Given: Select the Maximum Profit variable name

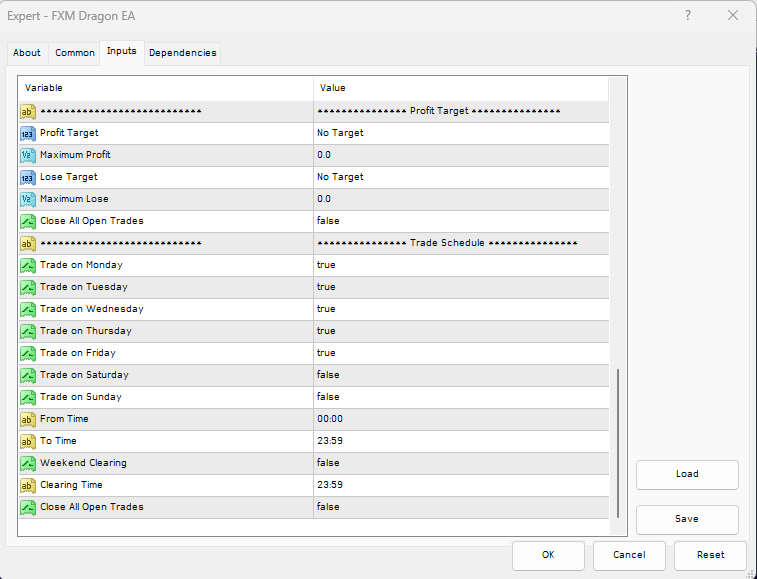Looking at the screenshot, I should (x=75, y=155).
